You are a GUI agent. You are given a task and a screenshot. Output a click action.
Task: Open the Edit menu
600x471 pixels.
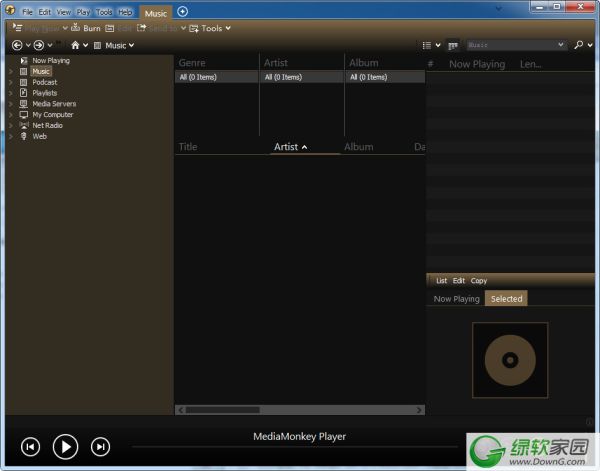[44, 12]
